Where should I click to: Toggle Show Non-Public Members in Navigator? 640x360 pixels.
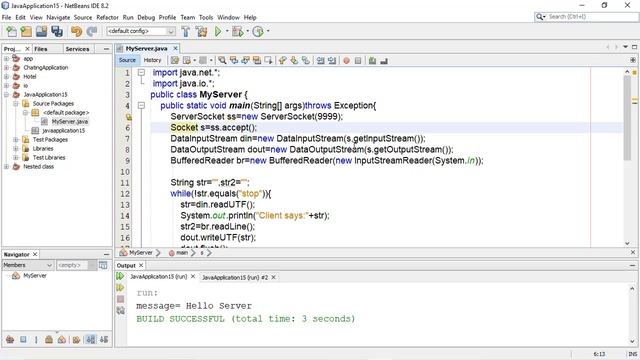[x=49, y=340]
